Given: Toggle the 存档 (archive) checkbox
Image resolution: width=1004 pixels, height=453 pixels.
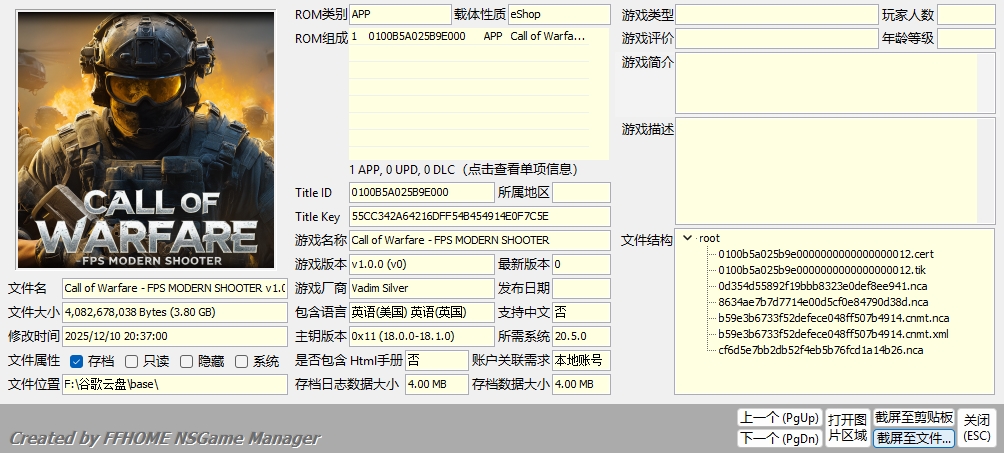Looking at the screenshot, I should tap(77, 361).
